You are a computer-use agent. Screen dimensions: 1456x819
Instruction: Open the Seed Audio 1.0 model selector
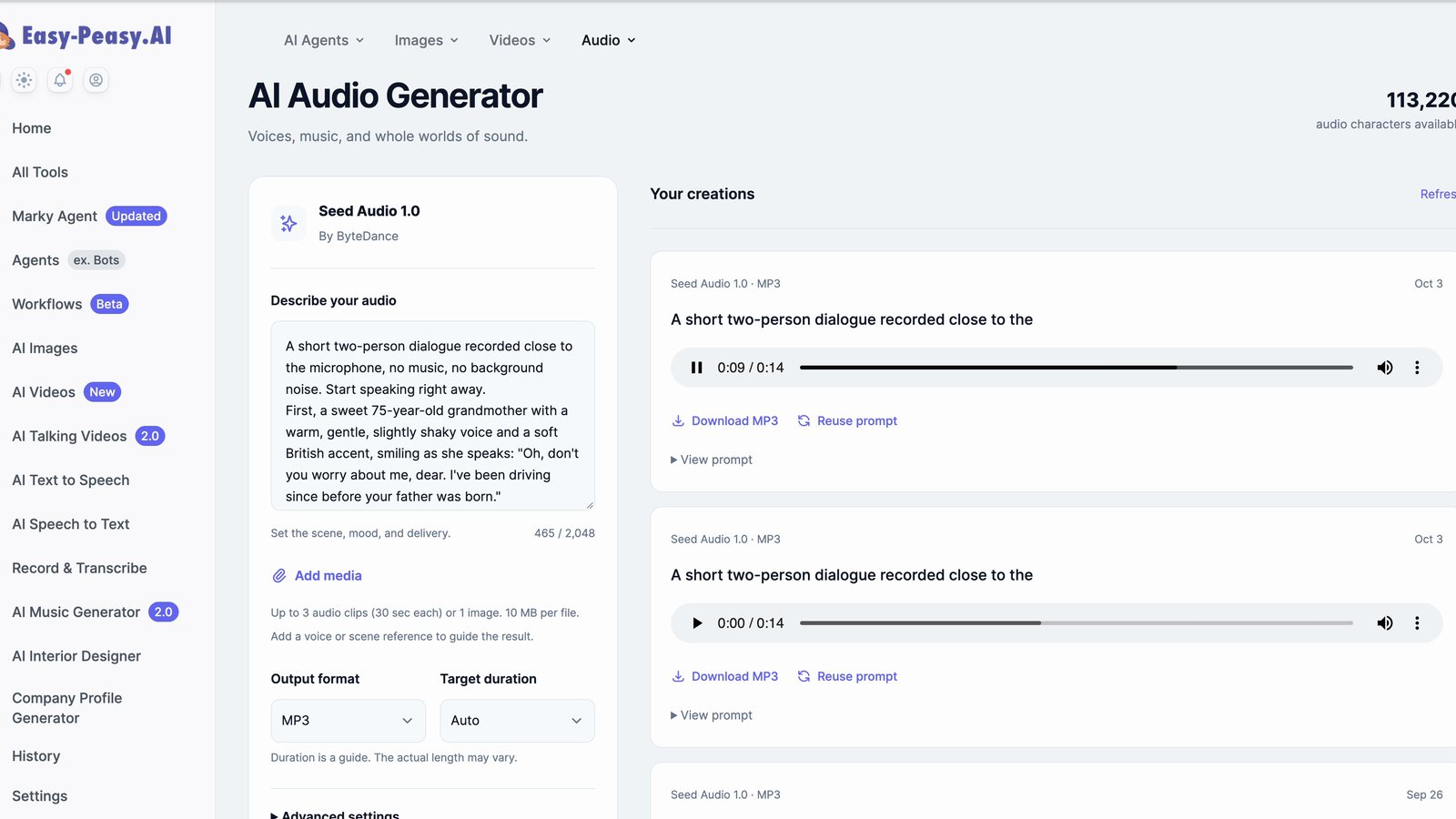(x=432, y=223)
